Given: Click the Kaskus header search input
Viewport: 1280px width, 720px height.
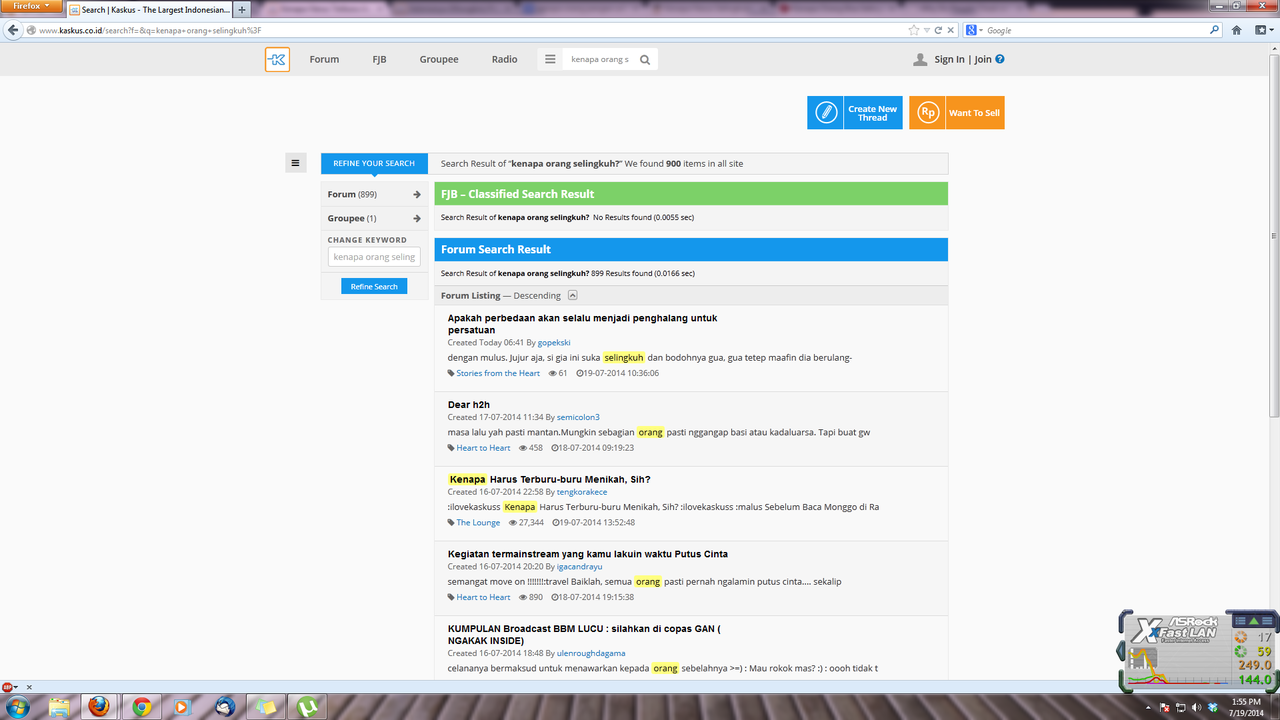Looking at the screenshot, I should 600,60.
